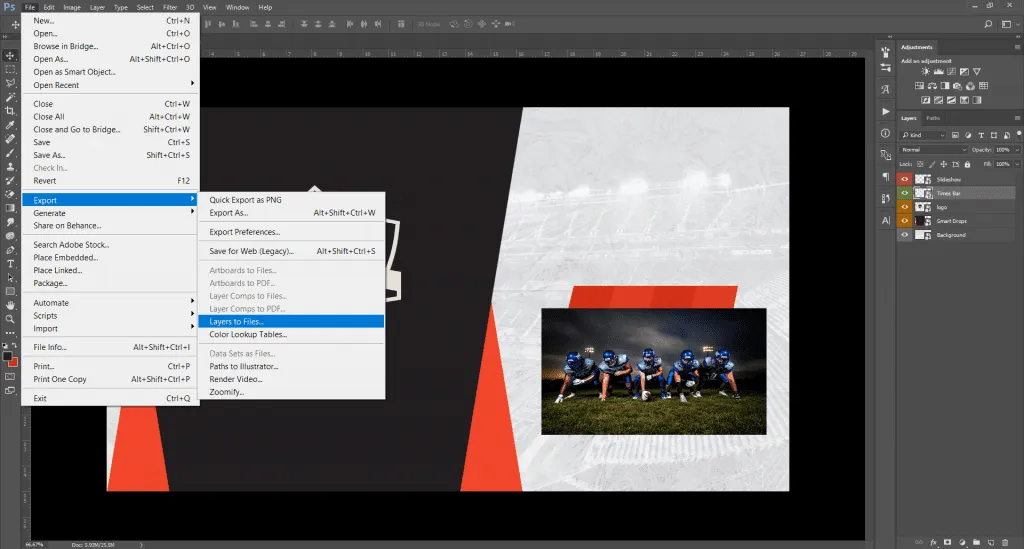Viewport: 1024px width, 549px height.
Task: Open the Filter menu in menu bar
Action: pyautogui.click(x=169, y=7)
